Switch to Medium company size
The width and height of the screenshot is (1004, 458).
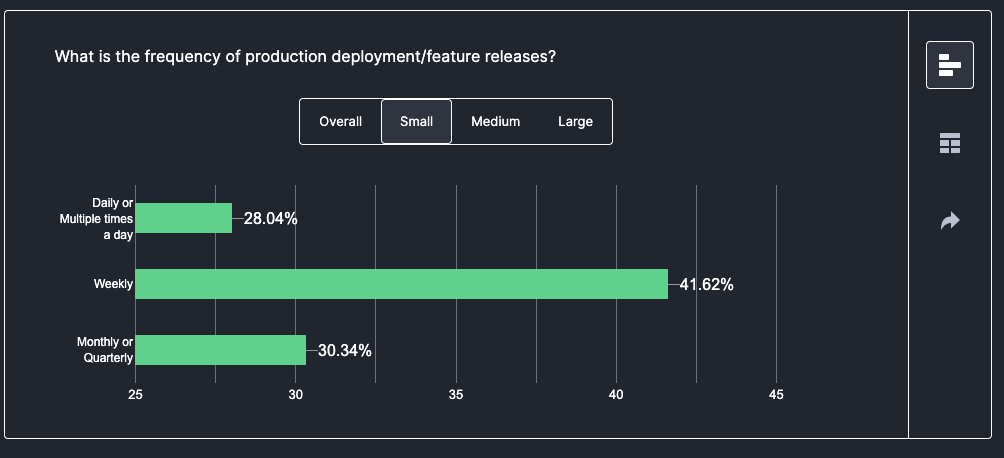point(495,122)
